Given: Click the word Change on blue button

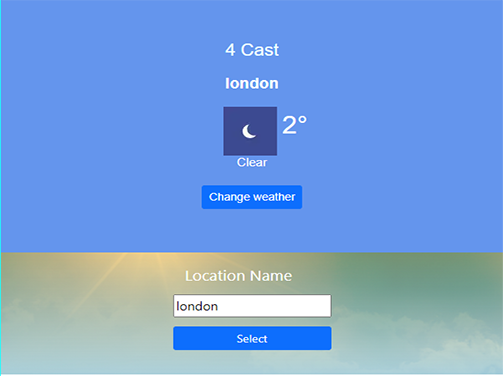Looking at the screenshot, I should 230,197.
